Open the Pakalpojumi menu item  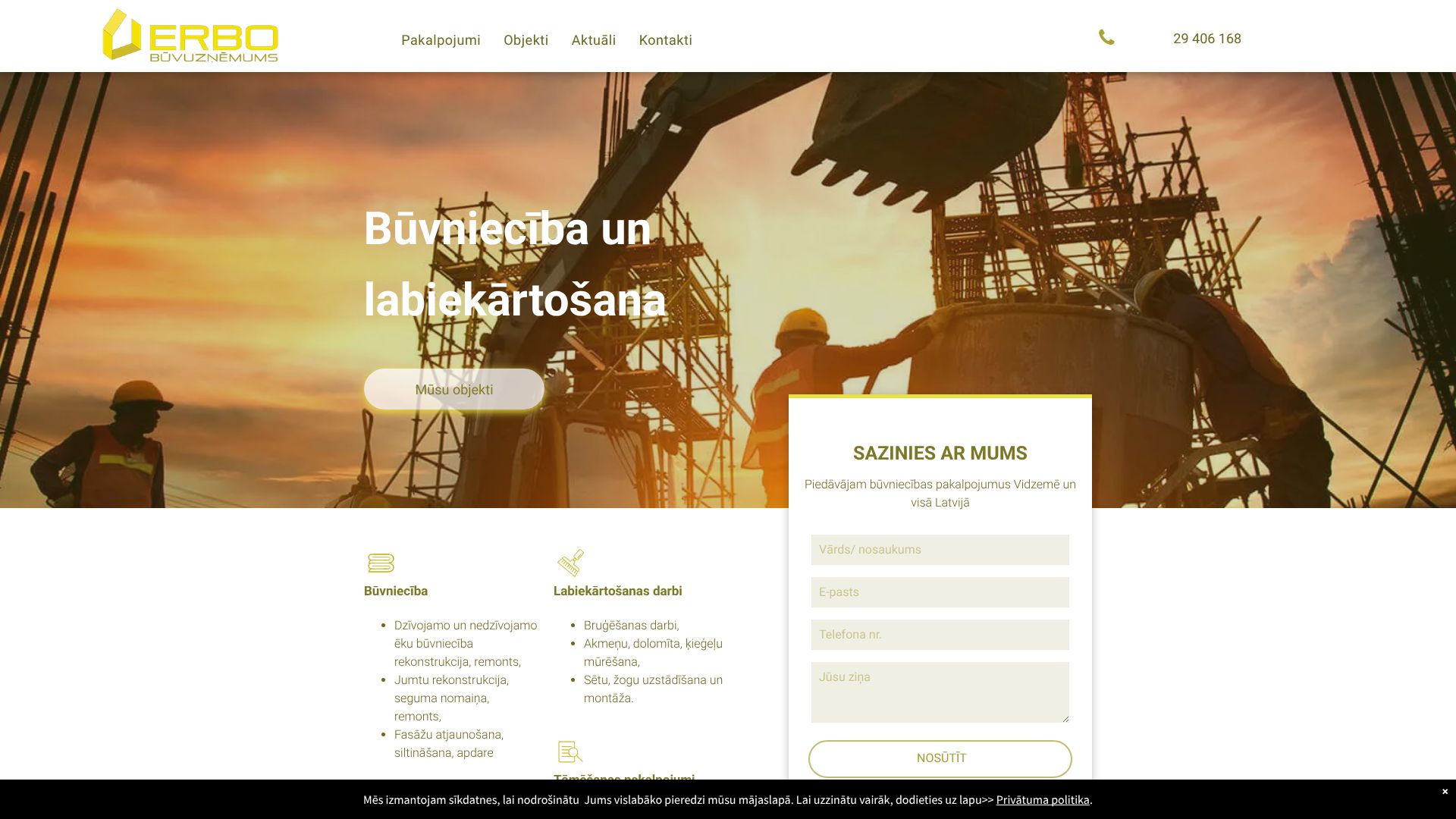coord(441,40)
